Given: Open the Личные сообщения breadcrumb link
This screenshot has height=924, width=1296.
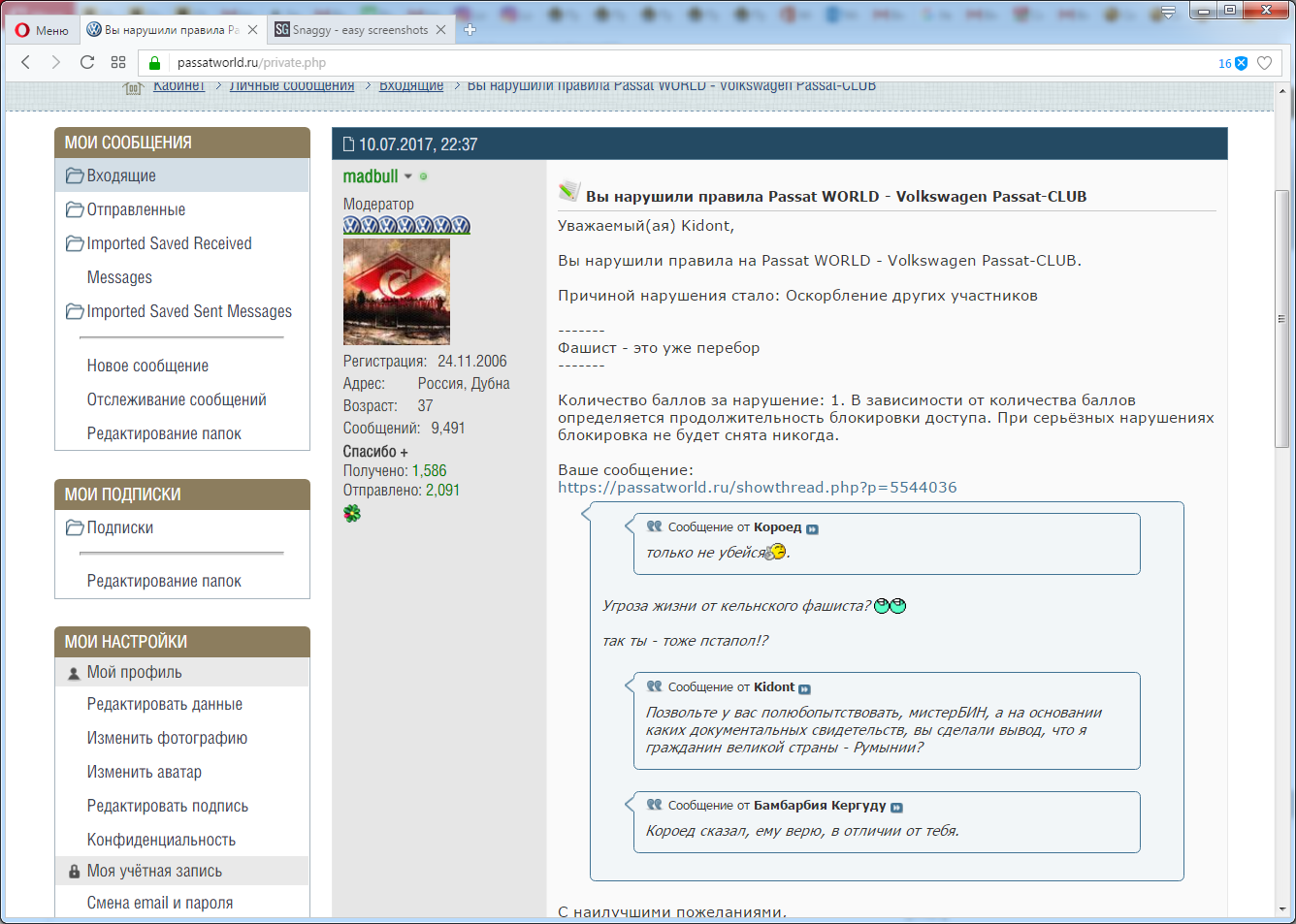Looking at the screenshot, I should [292, 86].
